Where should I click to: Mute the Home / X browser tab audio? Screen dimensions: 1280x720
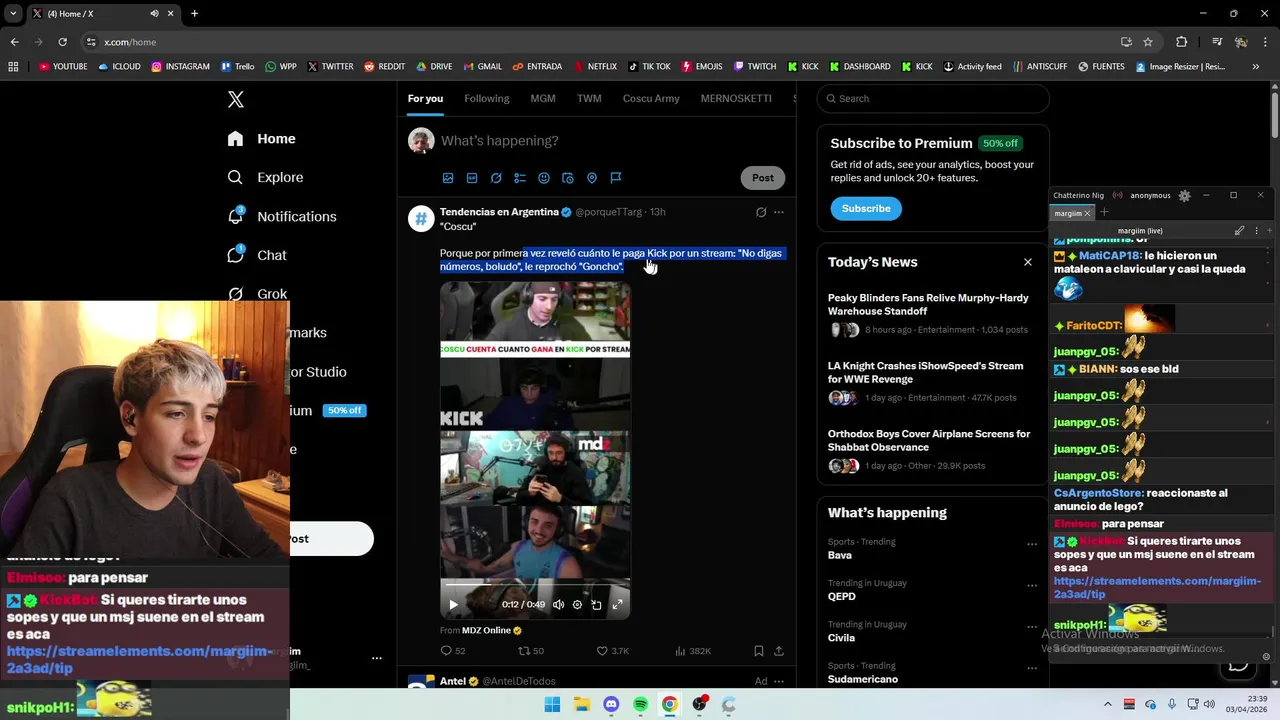coord(154,13)
